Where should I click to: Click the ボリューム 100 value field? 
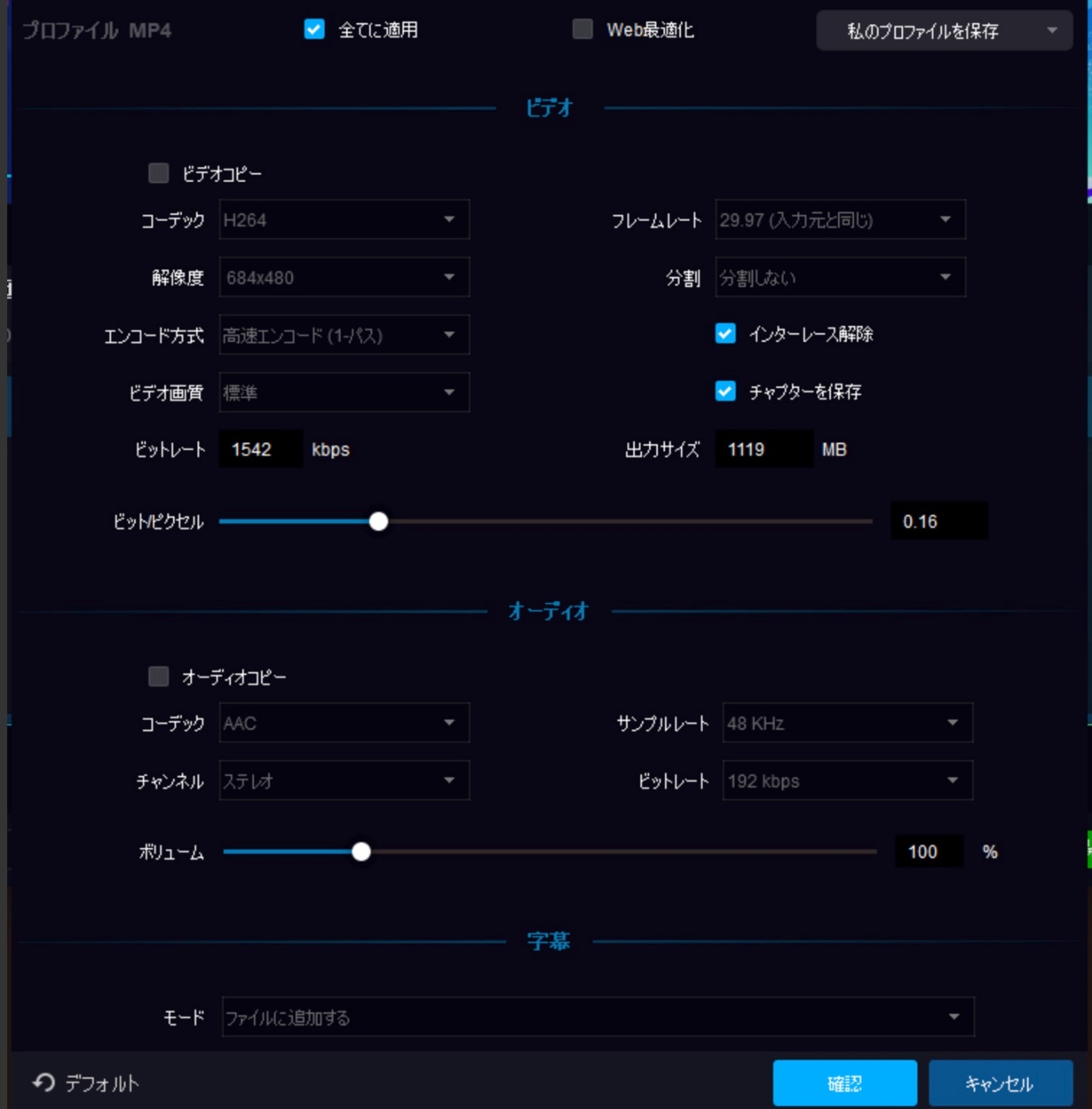click(x=929, y=851)
